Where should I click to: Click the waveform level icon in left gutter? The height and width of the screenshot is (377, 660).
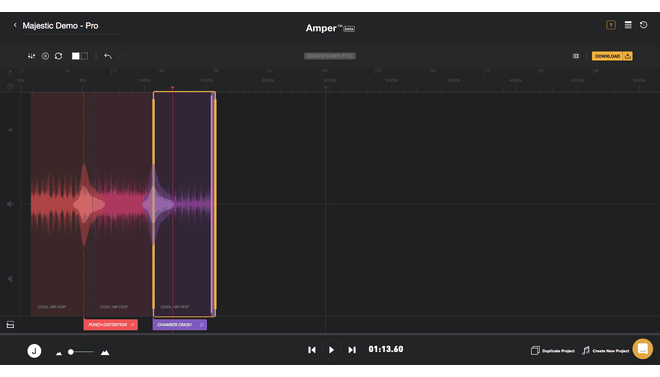pyautogui.click(x=10, y=130)
